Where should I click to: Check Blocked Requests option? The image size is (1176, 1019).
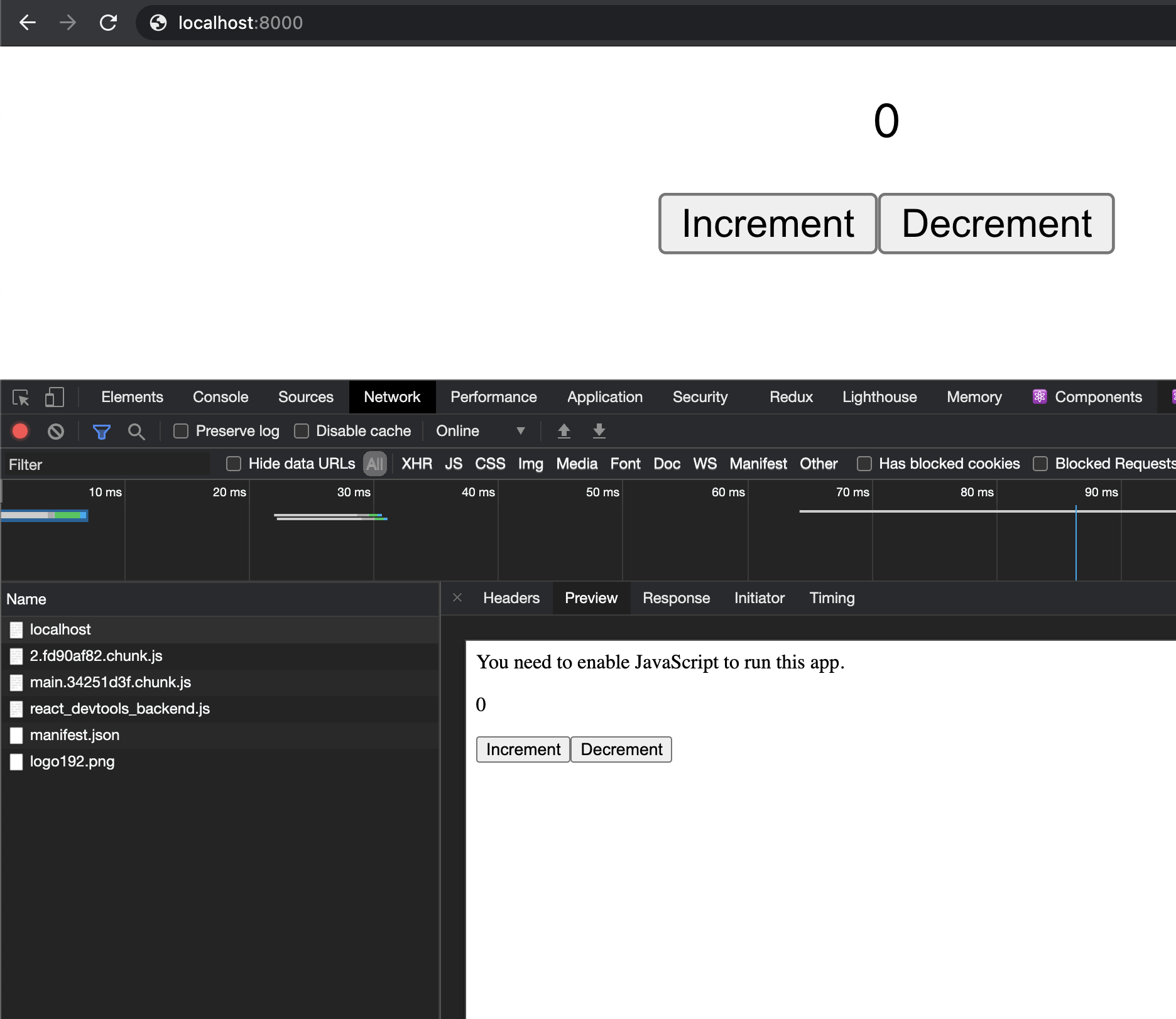tap(1040, 464)
